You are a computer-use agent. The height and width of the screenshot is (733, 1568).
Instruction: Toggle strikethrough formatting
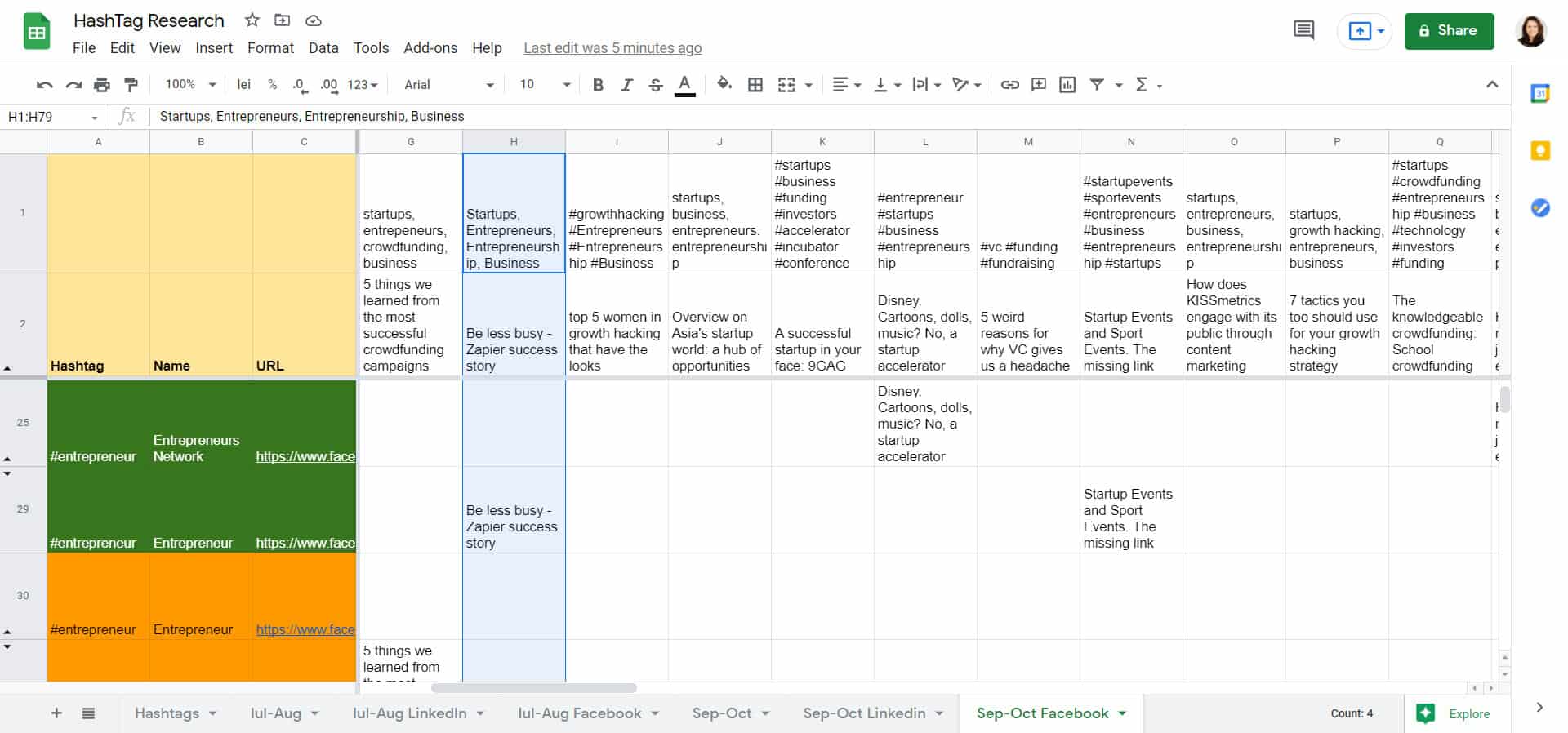655,85
